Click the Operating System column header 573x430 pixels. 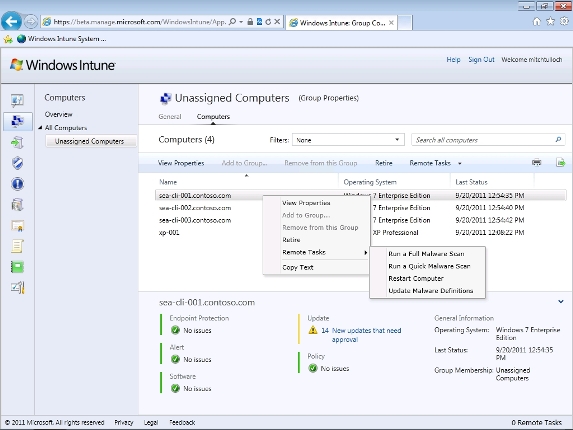370,182
